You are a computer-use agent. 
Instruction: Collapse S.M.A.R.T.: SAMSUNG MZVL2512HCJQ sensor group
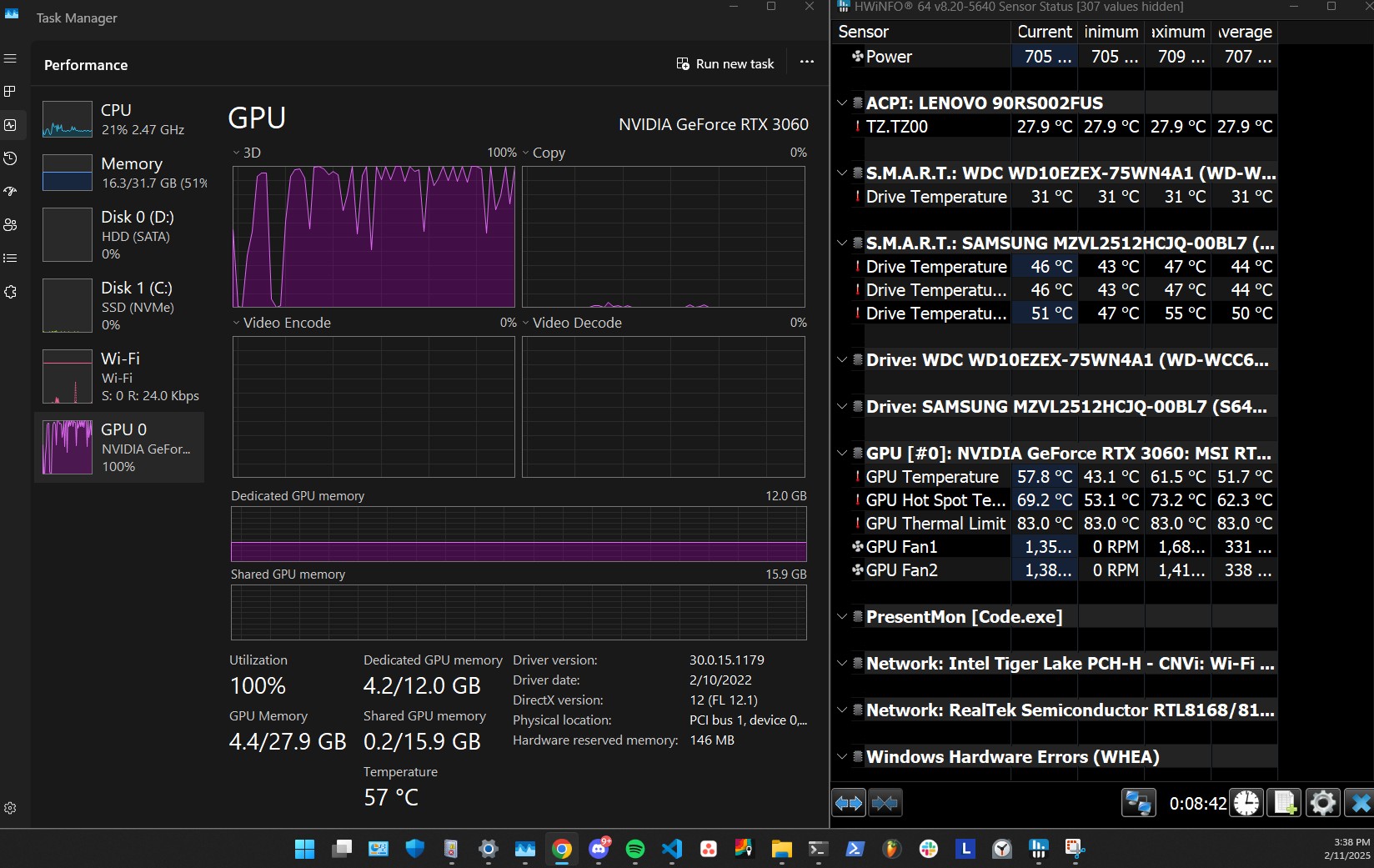coord(842,243)
